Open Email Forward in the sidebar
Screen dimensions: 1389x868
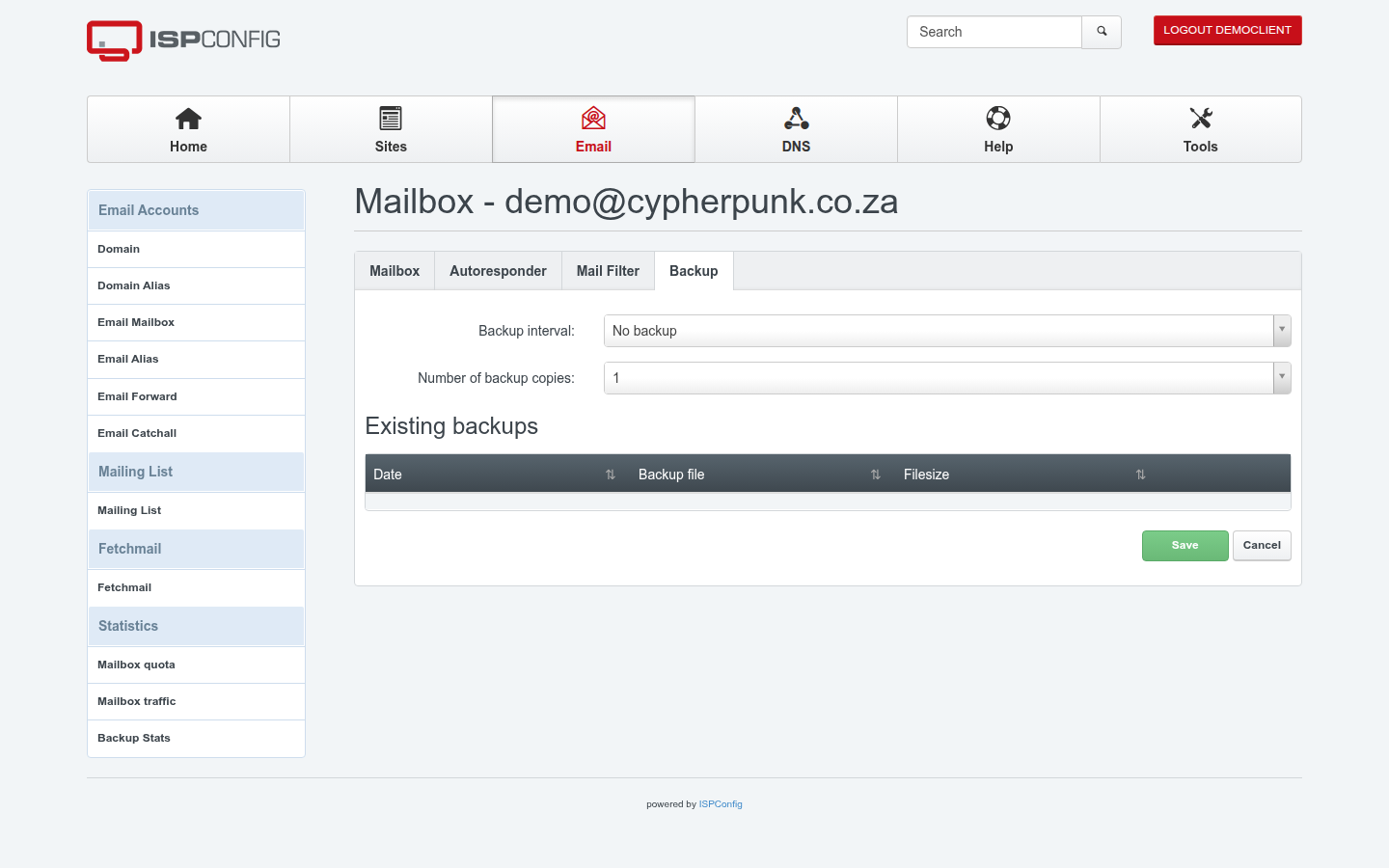pyautogui.click(x=196, y=396)
